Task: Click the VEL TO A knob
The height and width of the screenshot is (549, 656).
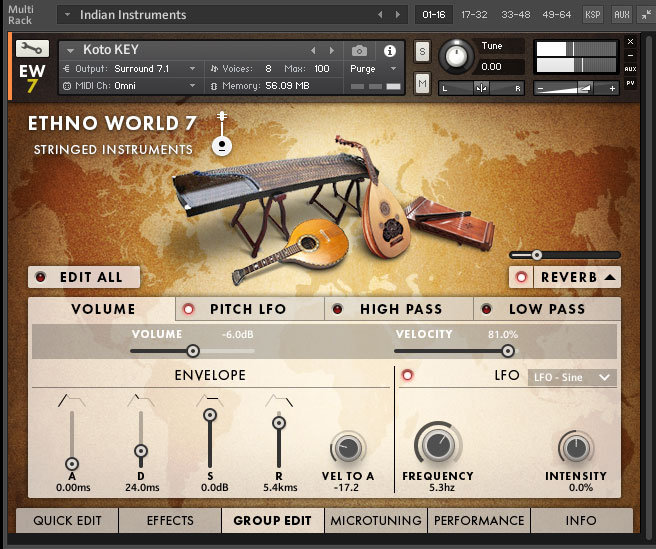Action: tap(348, 448)
